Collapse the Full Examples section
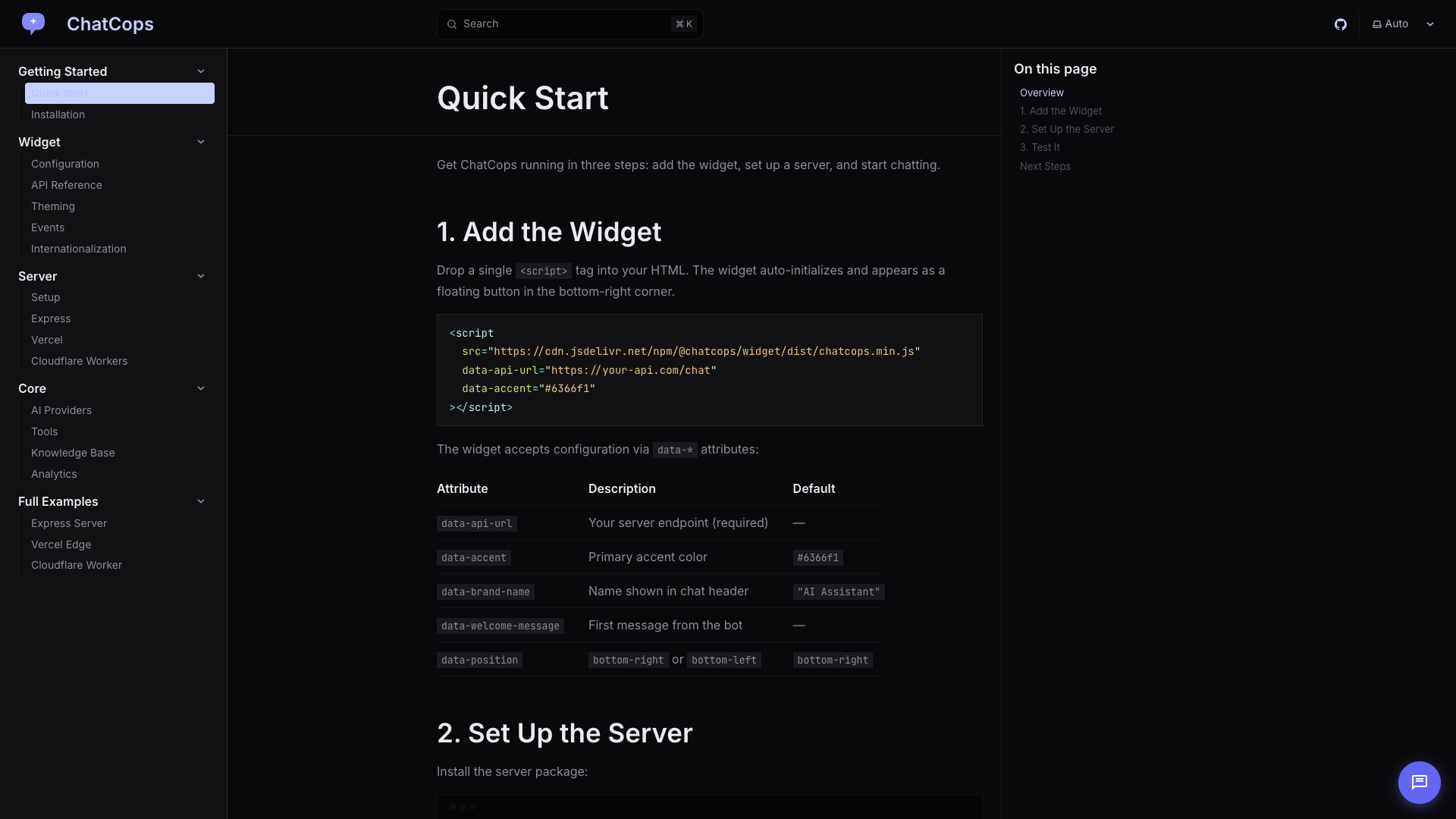1456x819 pixels. point(201,501)
